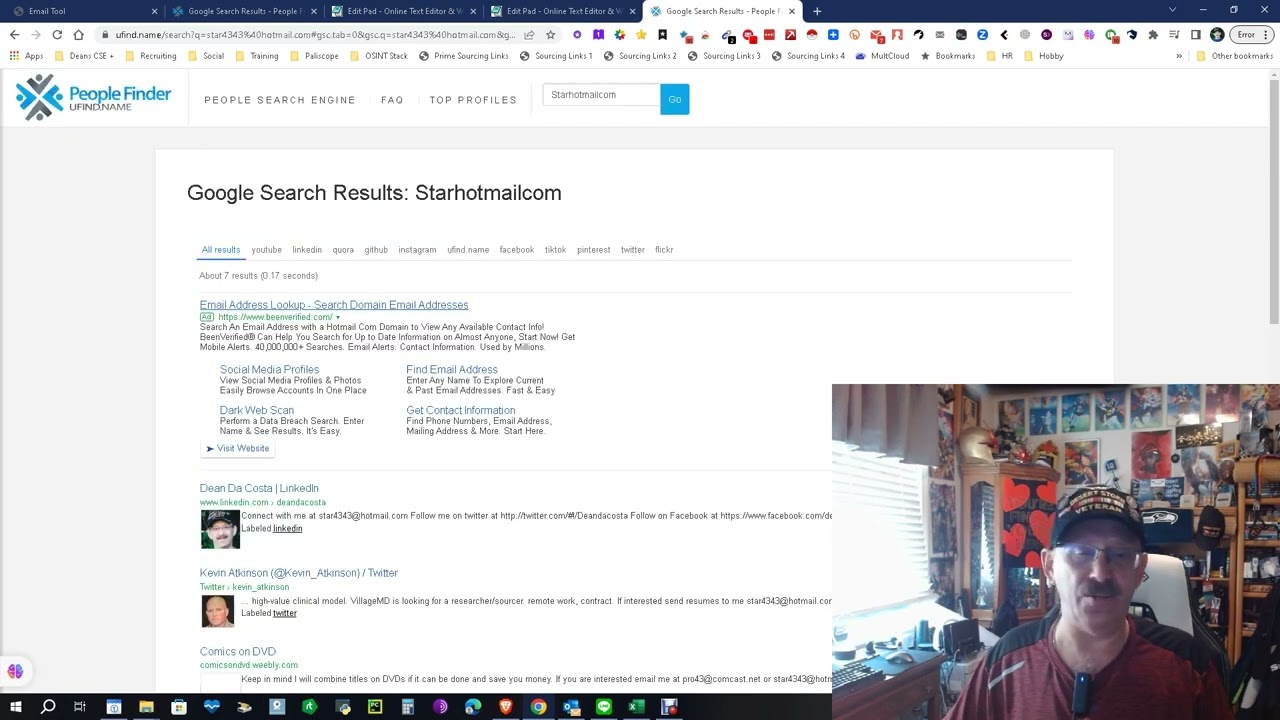Open Dean Da Costa LinkedIn result
1280x720 pixels.
tap(259, 488)
